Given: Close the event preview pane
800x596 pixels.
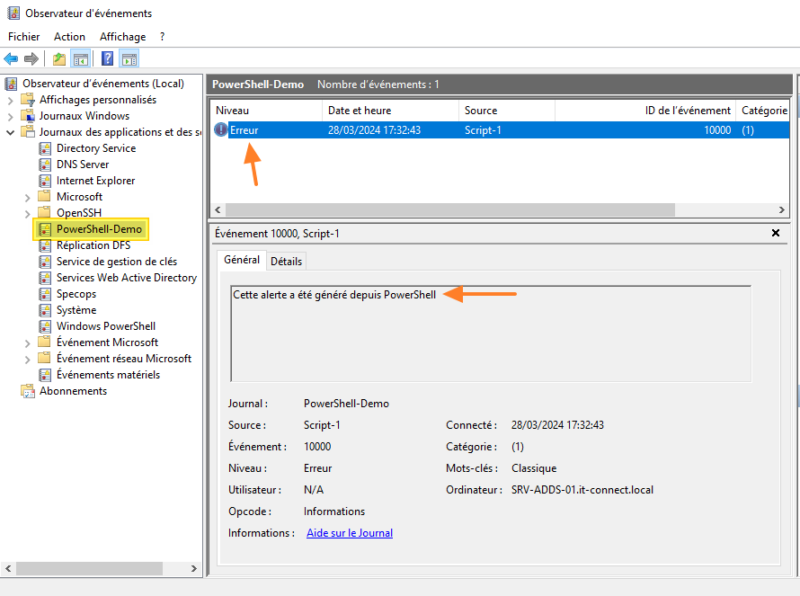Looking at the screenshot, I should click(x=776, y=233).
